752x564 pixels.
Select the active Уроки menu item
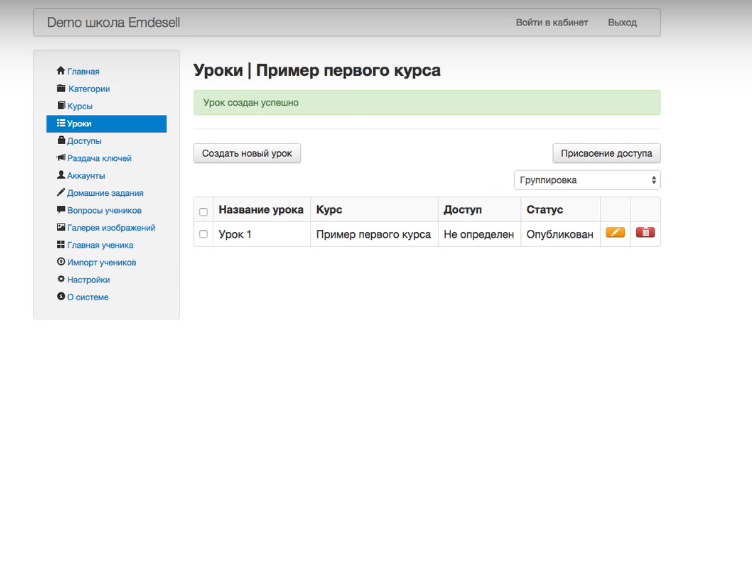point(106,123)
